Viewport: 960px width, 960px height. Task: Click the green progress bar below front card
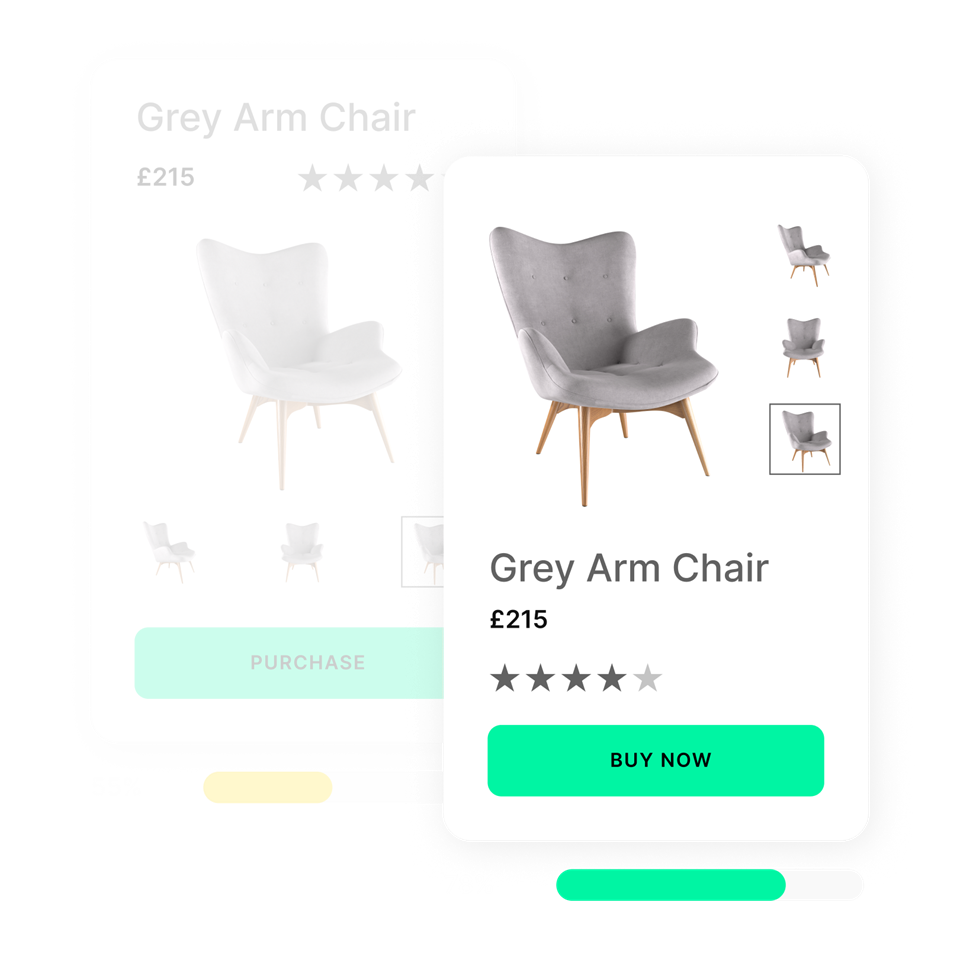[x=670, y=885]
